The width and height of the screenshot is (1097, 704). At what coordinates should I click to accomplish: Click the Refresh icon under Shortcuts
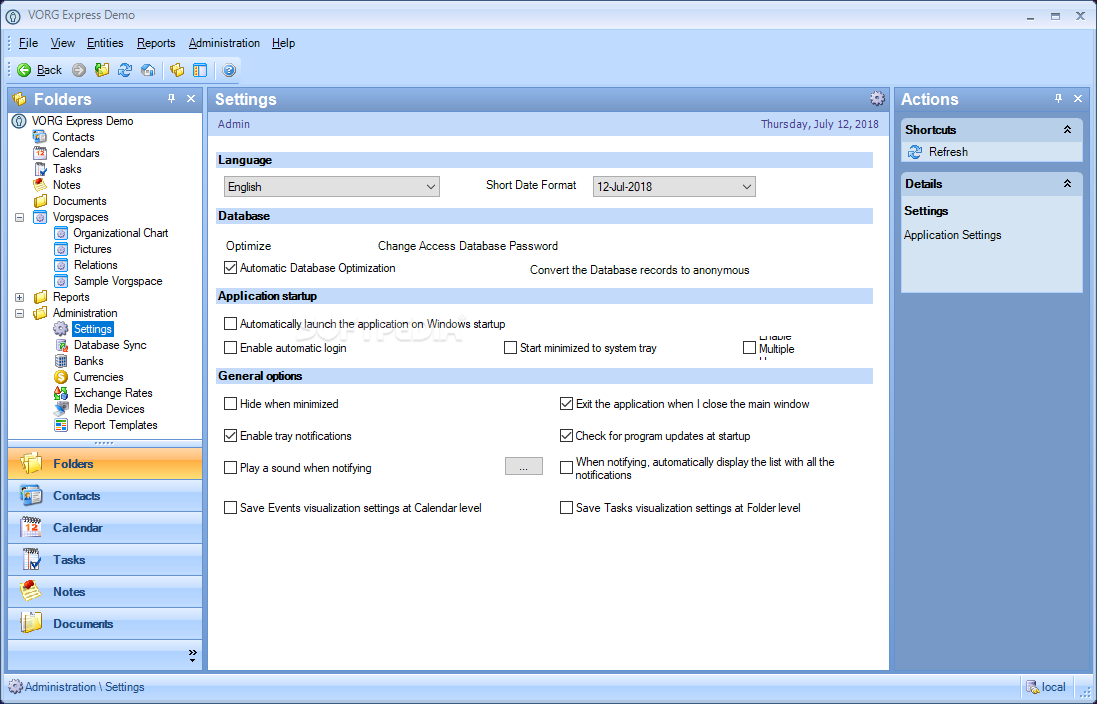[x=915, y=152]
